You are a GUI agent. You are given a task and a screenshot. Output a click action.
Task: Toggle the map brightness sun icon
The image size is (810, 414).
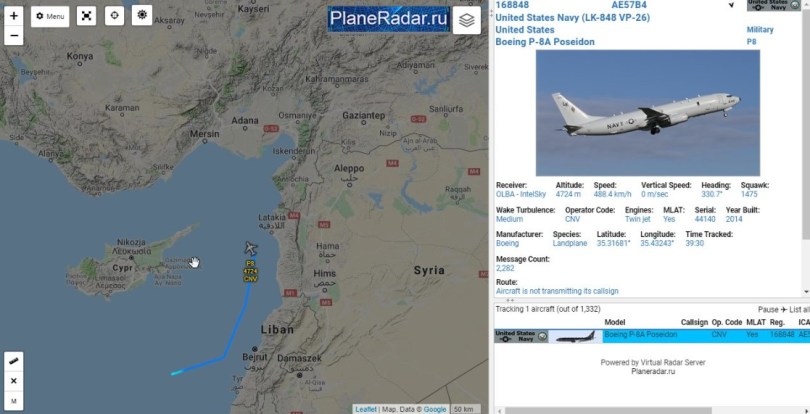point(142,15)
